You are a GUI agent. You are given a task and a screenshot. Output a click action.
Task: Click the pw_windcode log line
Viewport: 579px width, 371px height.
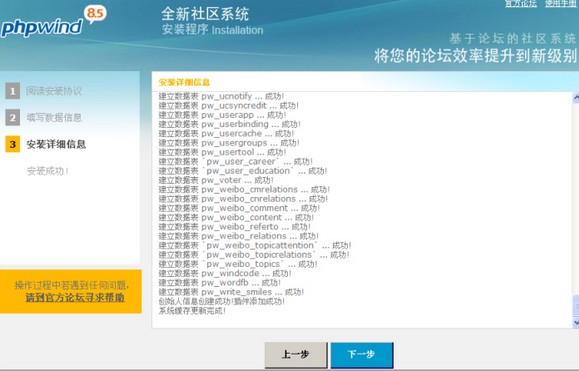point(225,273)
